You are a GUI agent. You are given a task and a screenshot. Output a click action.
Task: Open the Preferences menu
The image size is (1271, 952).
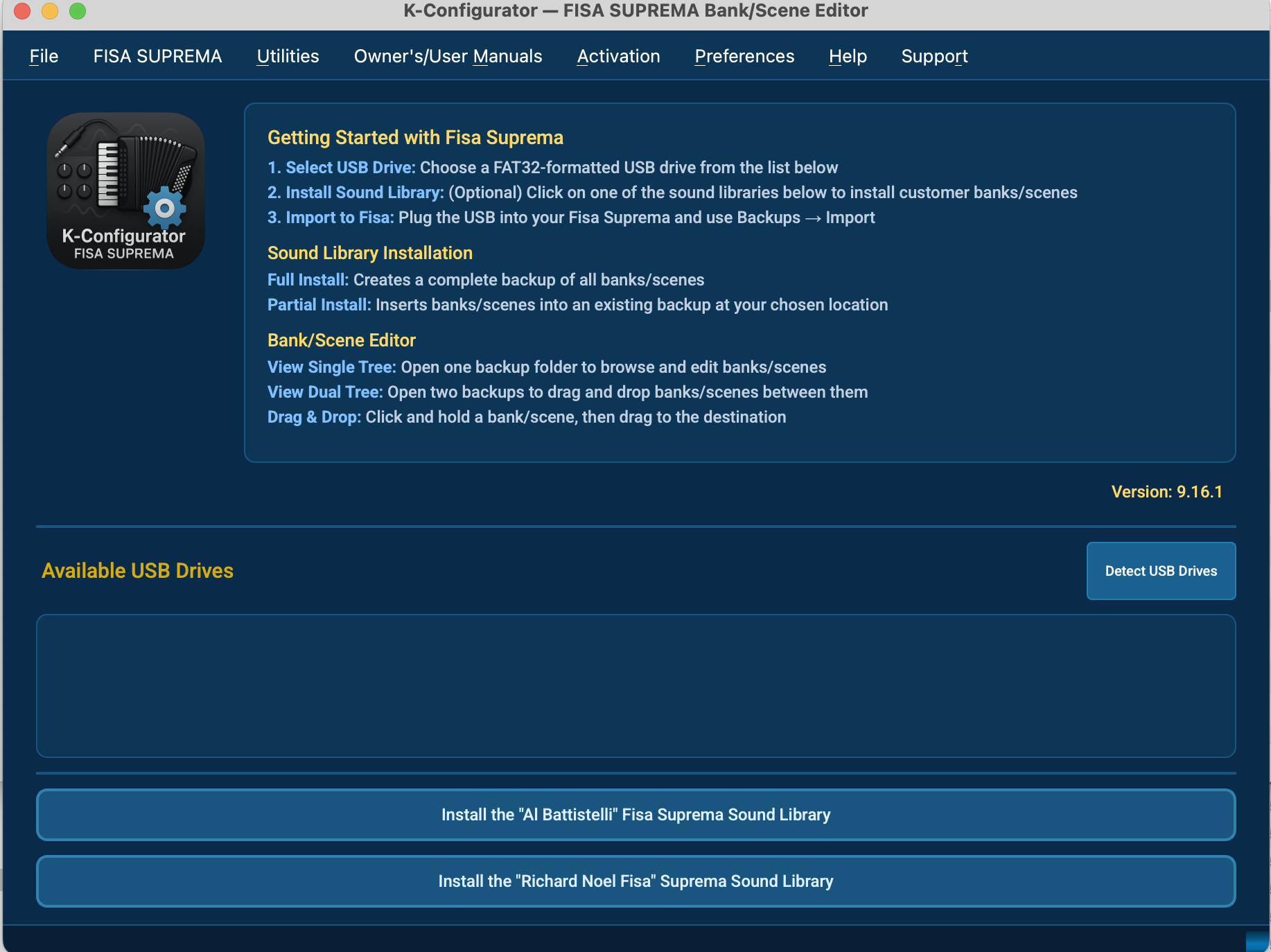click(x=744, y=56)
